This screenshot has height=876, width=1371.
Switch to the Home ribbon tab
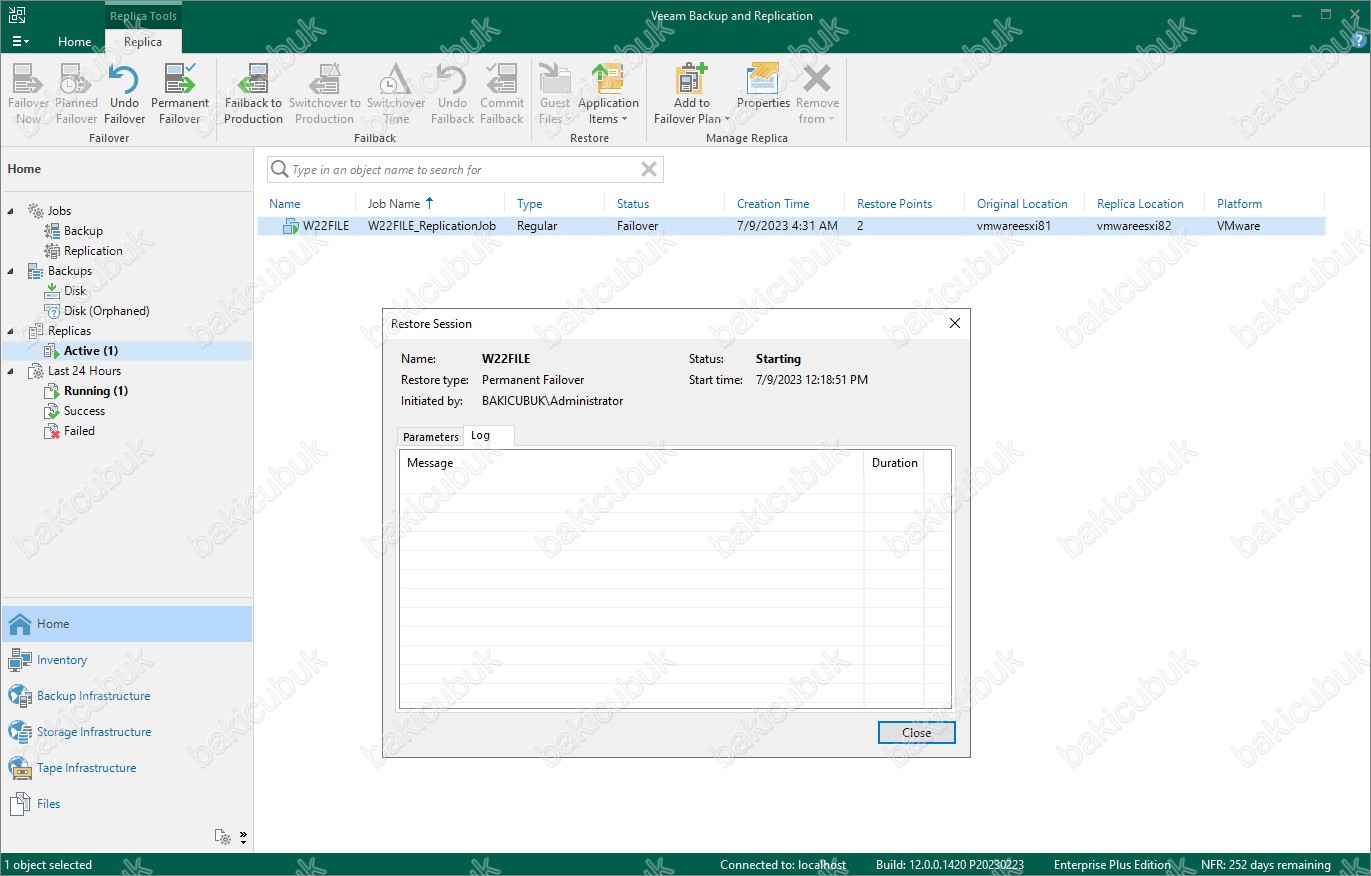pyautogui.click(x=74, y=42)
